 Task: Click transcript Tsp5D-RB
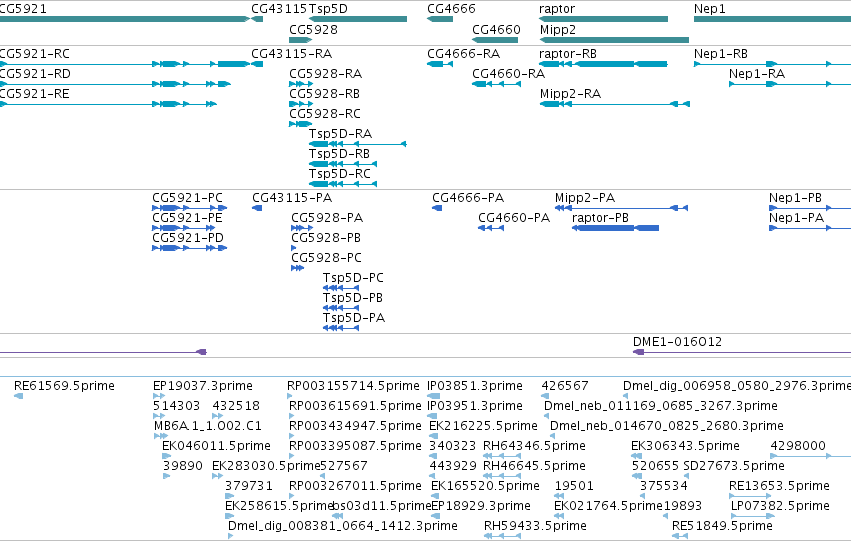pos(343,164)
